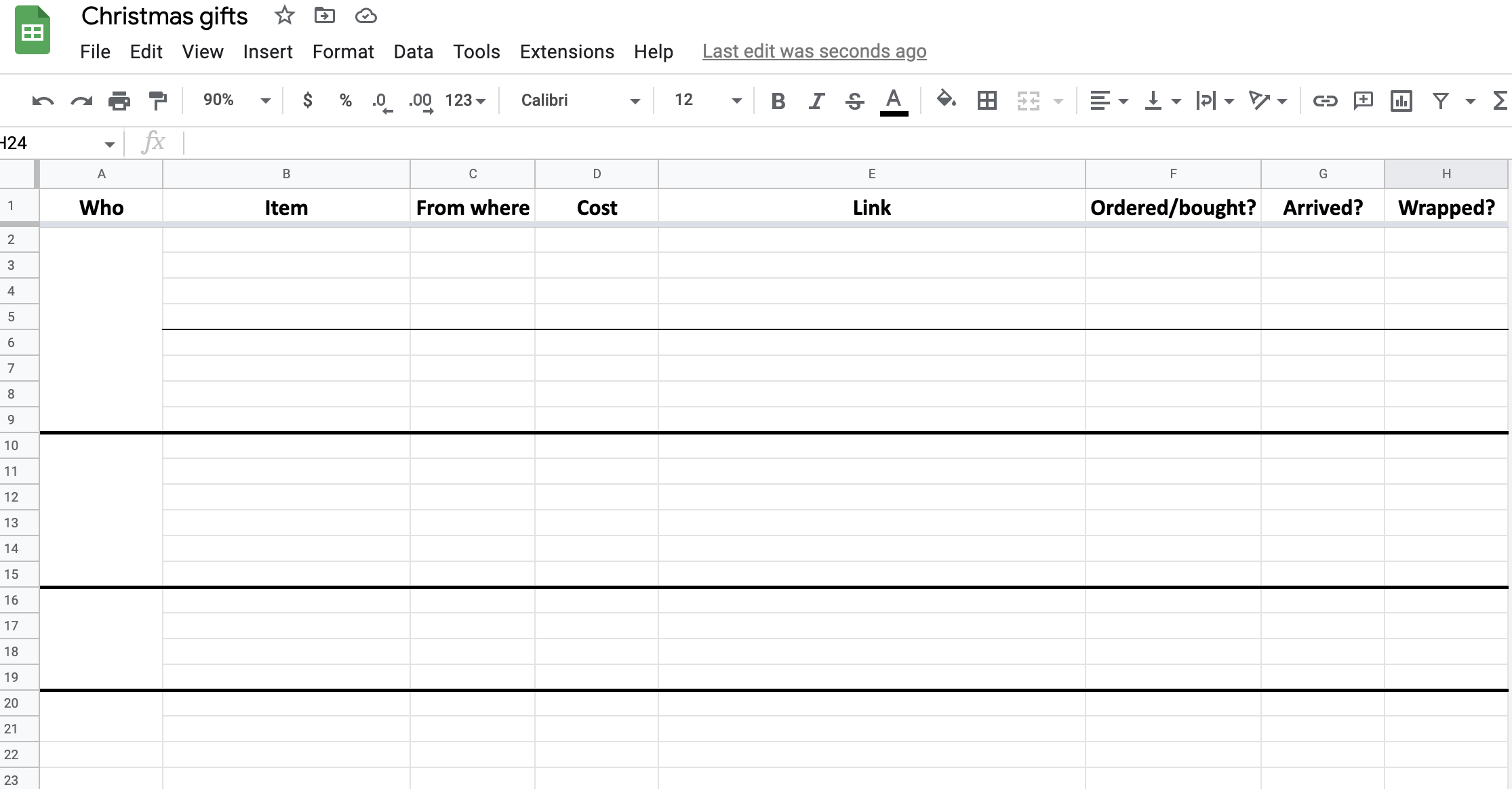
Task: Toggle strikethrough formatting
Action: click(854, 101)
